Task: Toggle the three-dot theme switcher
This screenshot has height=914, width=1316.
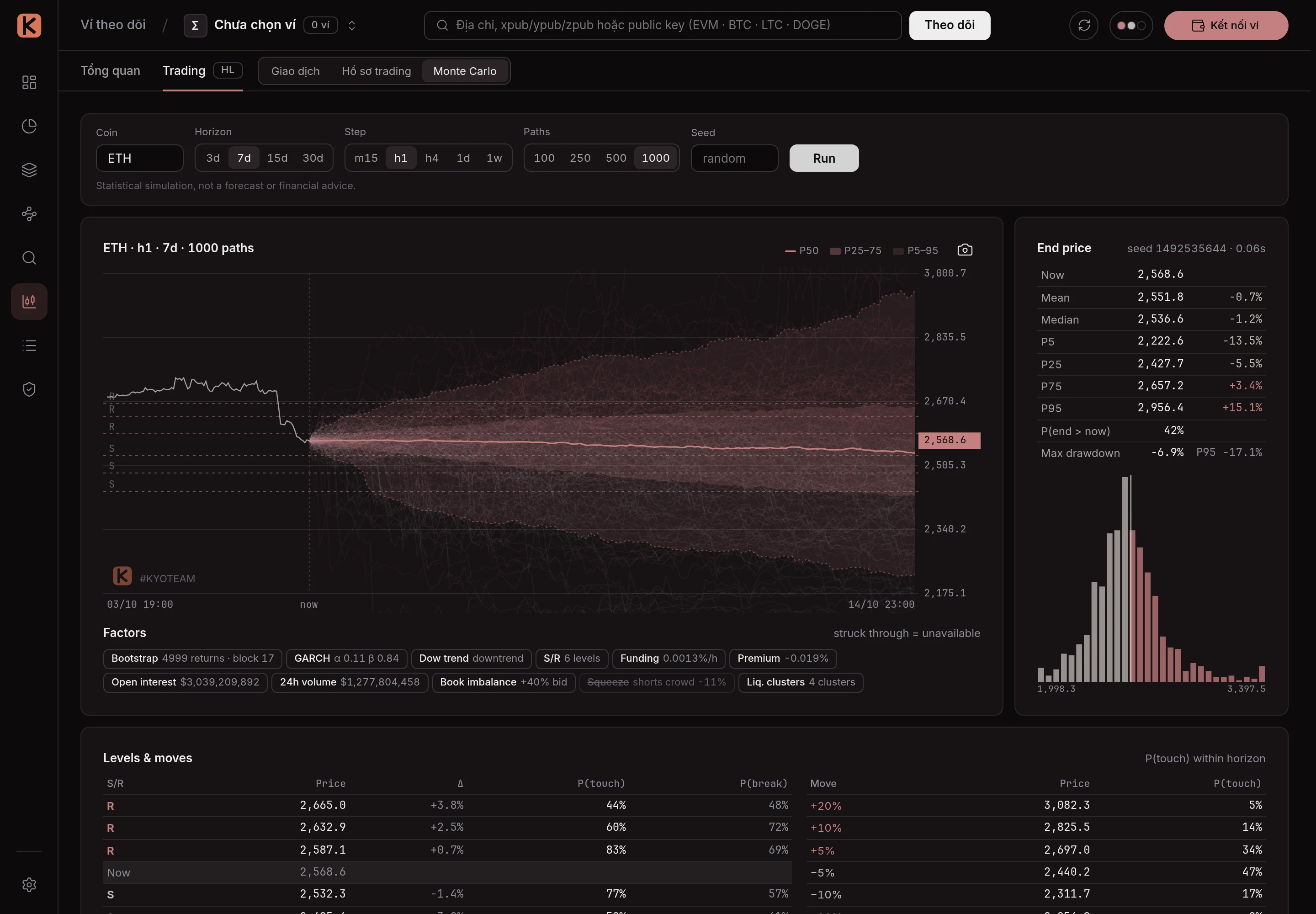Action: [1131, 25]
